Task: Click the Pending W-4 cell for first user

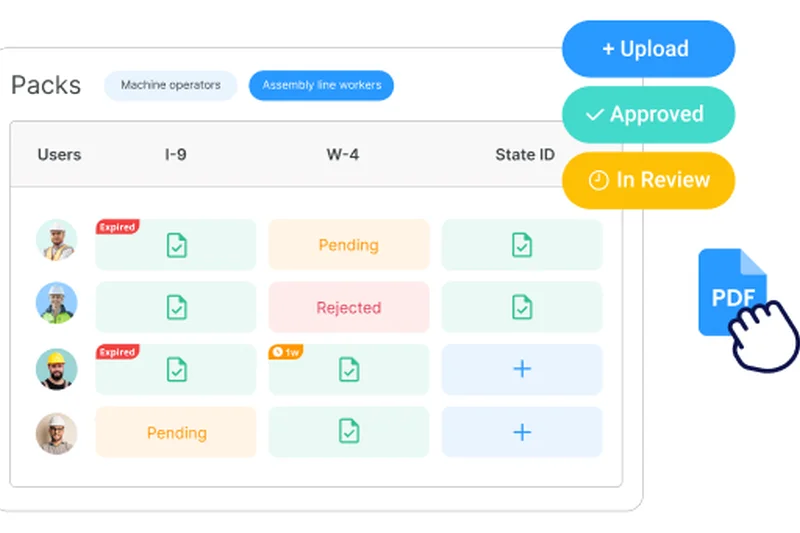Action: (x=348, y=245)
